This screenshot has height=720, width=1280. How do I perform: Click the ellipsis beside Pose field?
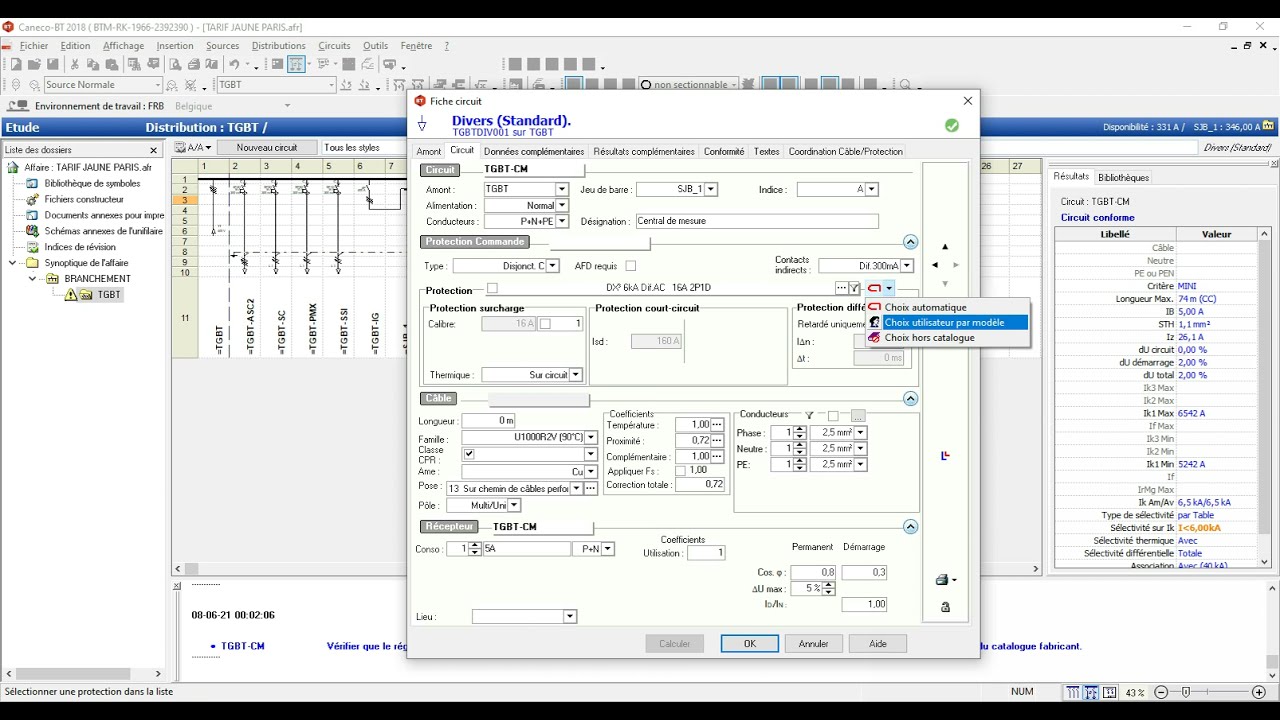tap(591, 489)
